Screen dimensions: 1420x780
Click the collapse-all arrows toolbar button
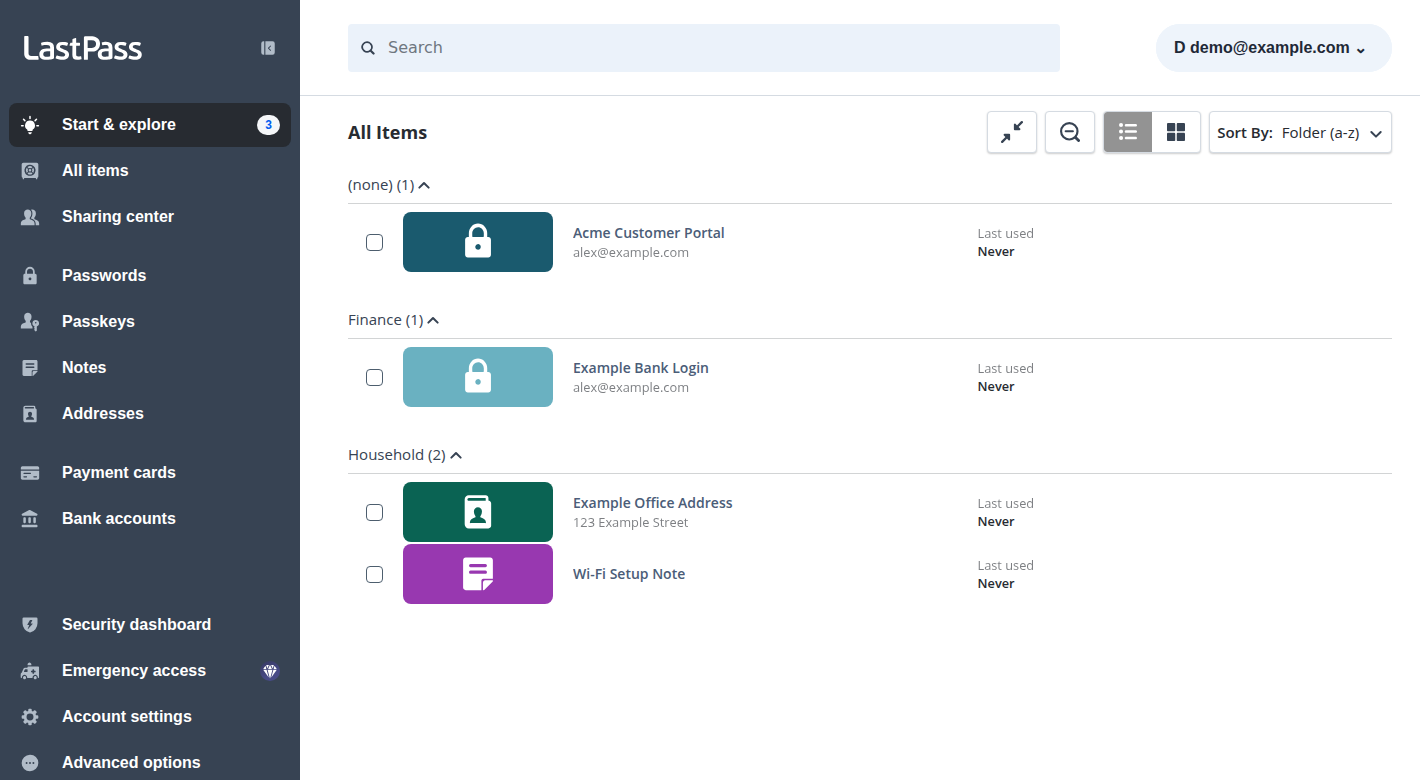click(x=1012, y=132)
